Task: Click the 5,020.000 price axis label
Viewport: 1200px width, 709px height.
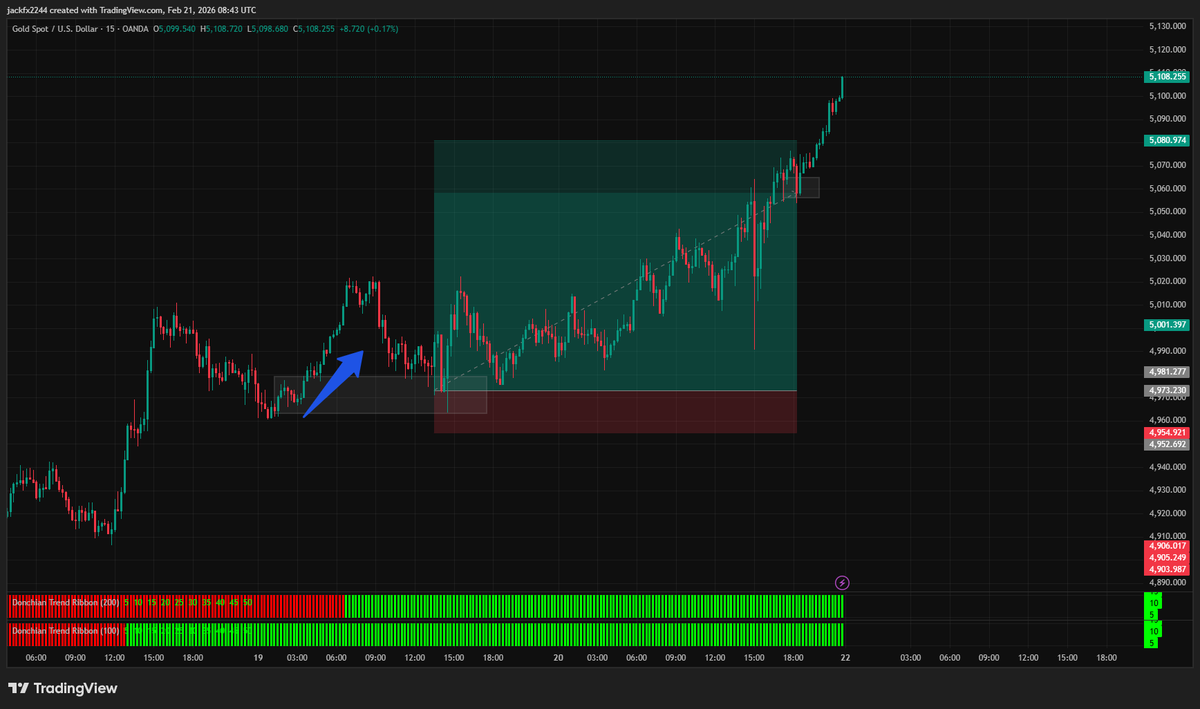Action: coord(1167,281)
